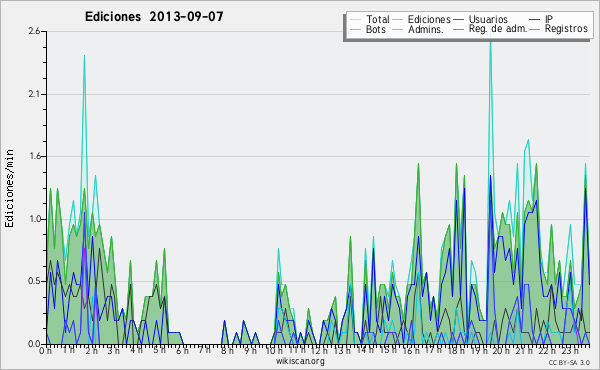The width and height of the screenshot is (600, 370).
Task: Click the 1.0 y-axis value
Action: (34, 219)
